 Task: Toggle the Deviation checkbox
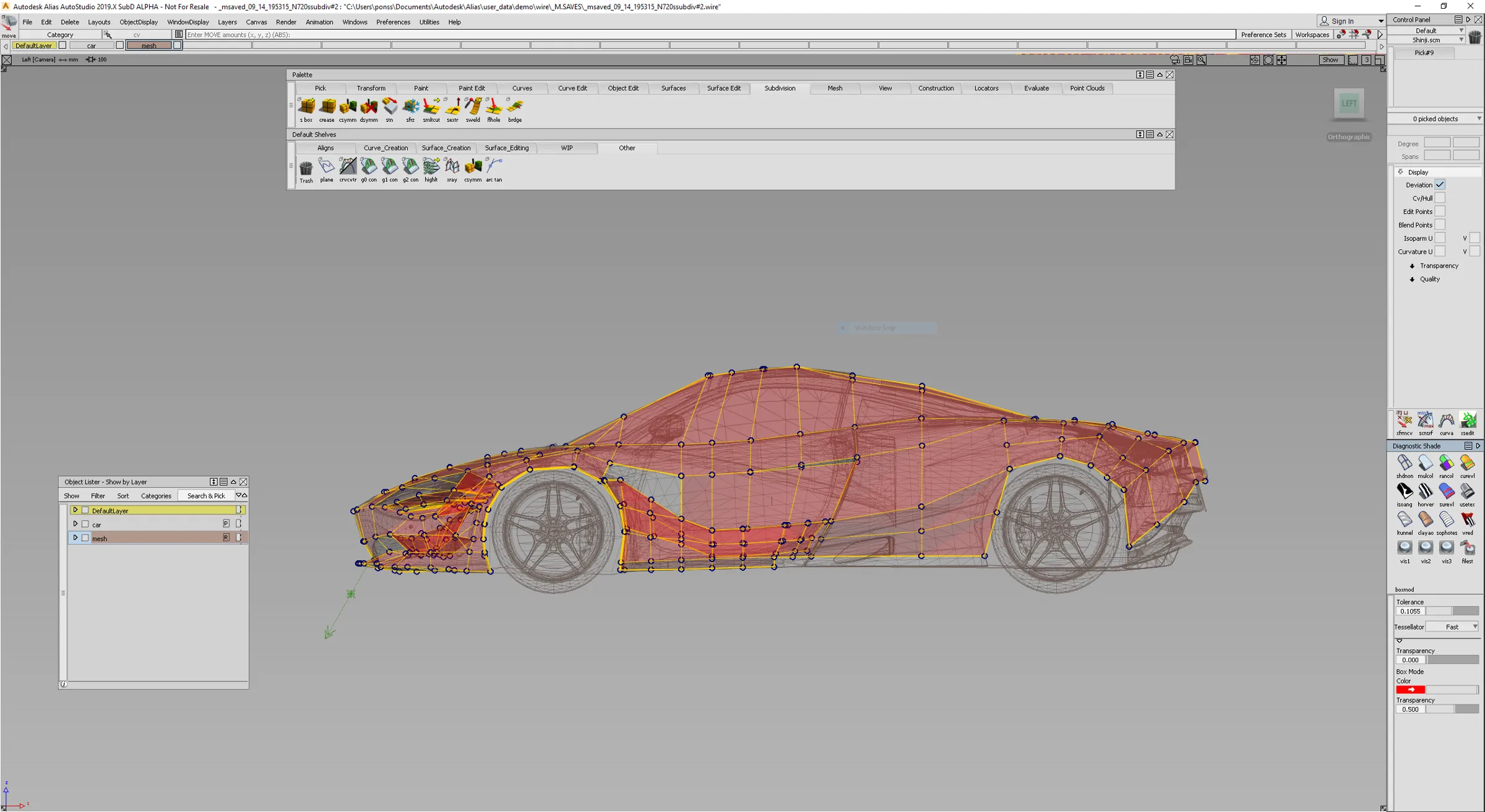coord(1440,185)
